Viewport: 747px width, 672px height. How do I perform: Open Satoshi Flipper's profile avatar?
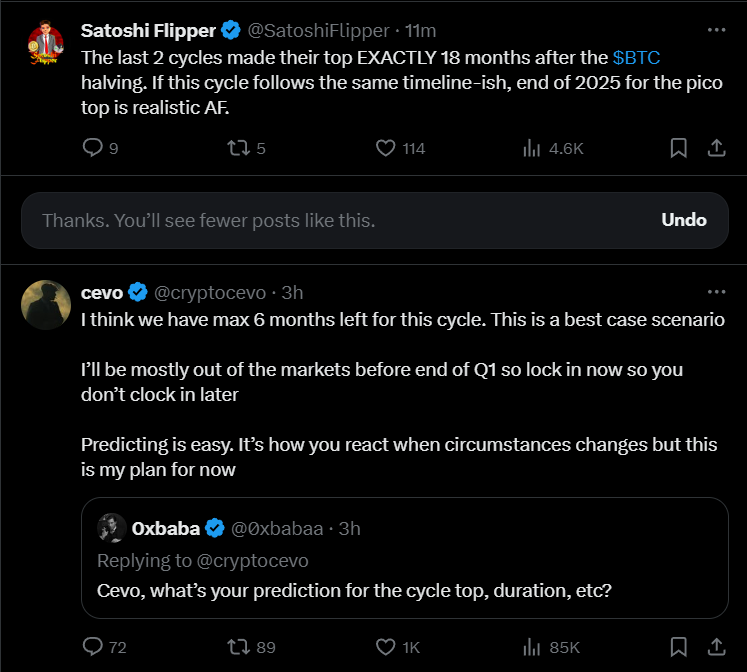pyautogui.click(x=45, y=43)
